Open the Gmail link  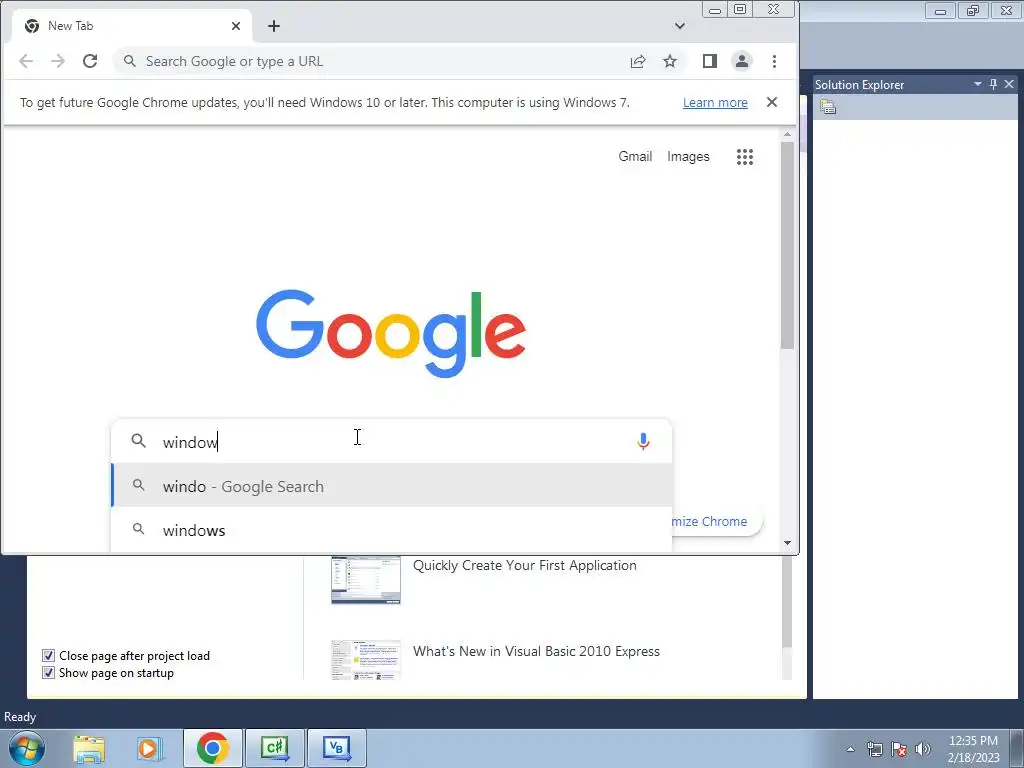[x=635, y=157]
